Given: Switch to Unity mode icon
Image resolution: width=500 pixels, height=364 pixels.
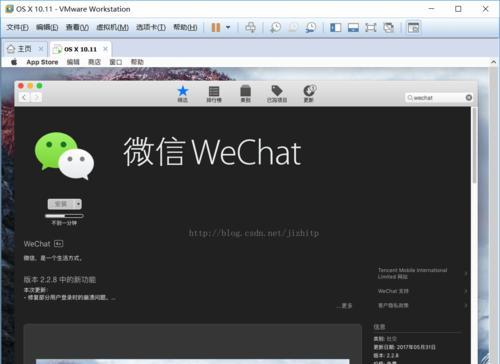Looking at the screenshot, I should click(x=389, y=27).
